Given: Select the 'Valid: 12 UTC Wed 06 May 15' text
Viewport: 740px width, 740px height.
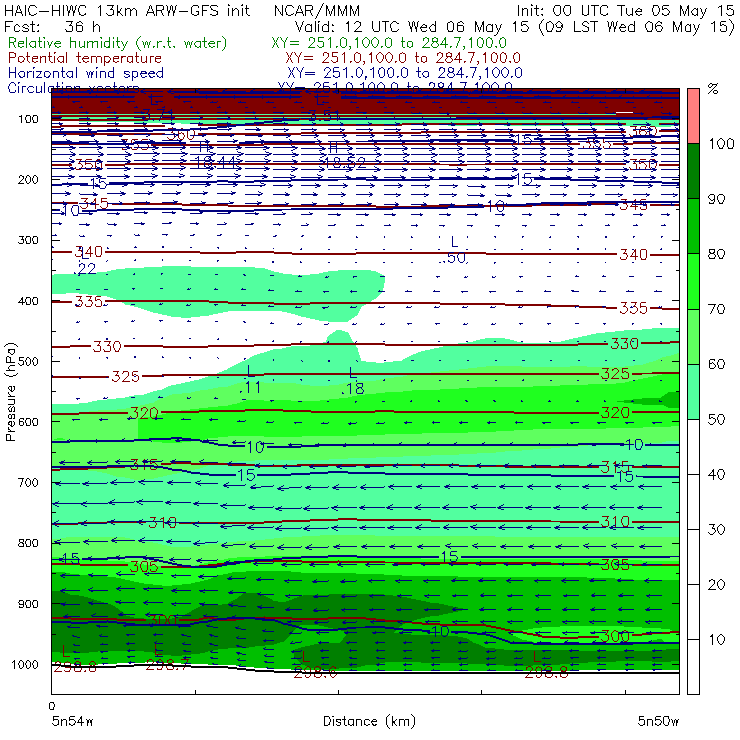Looking at the screenshot, I should (x=412, y=27).
